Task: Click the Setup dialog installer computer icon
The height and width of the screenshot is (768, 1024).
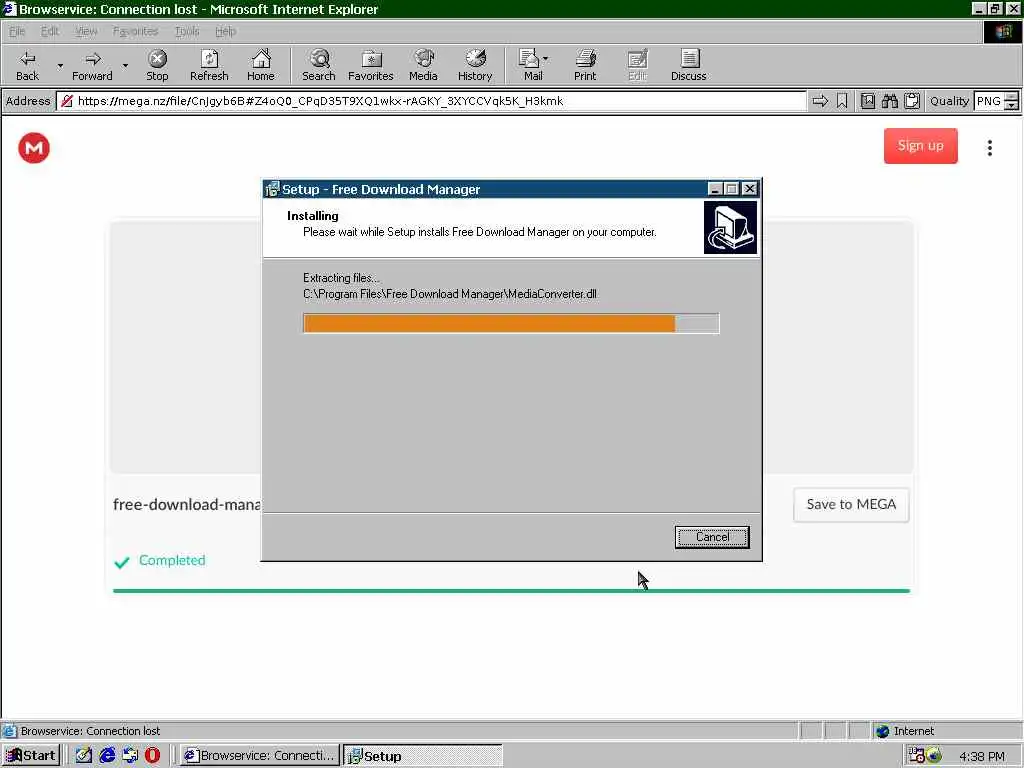Action: point(730,227)
